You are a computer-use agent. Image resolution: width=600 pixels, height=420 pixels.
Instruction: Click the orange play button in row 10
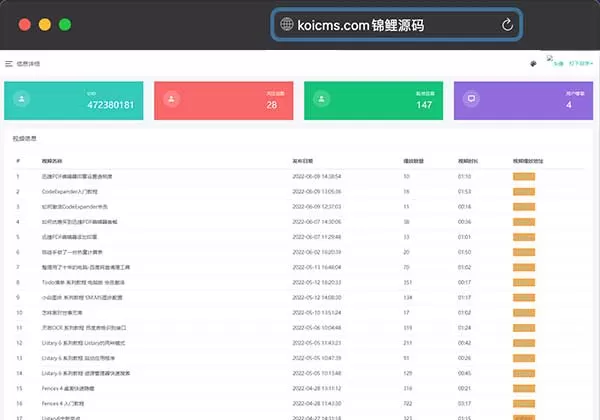[x=524, y=313]
